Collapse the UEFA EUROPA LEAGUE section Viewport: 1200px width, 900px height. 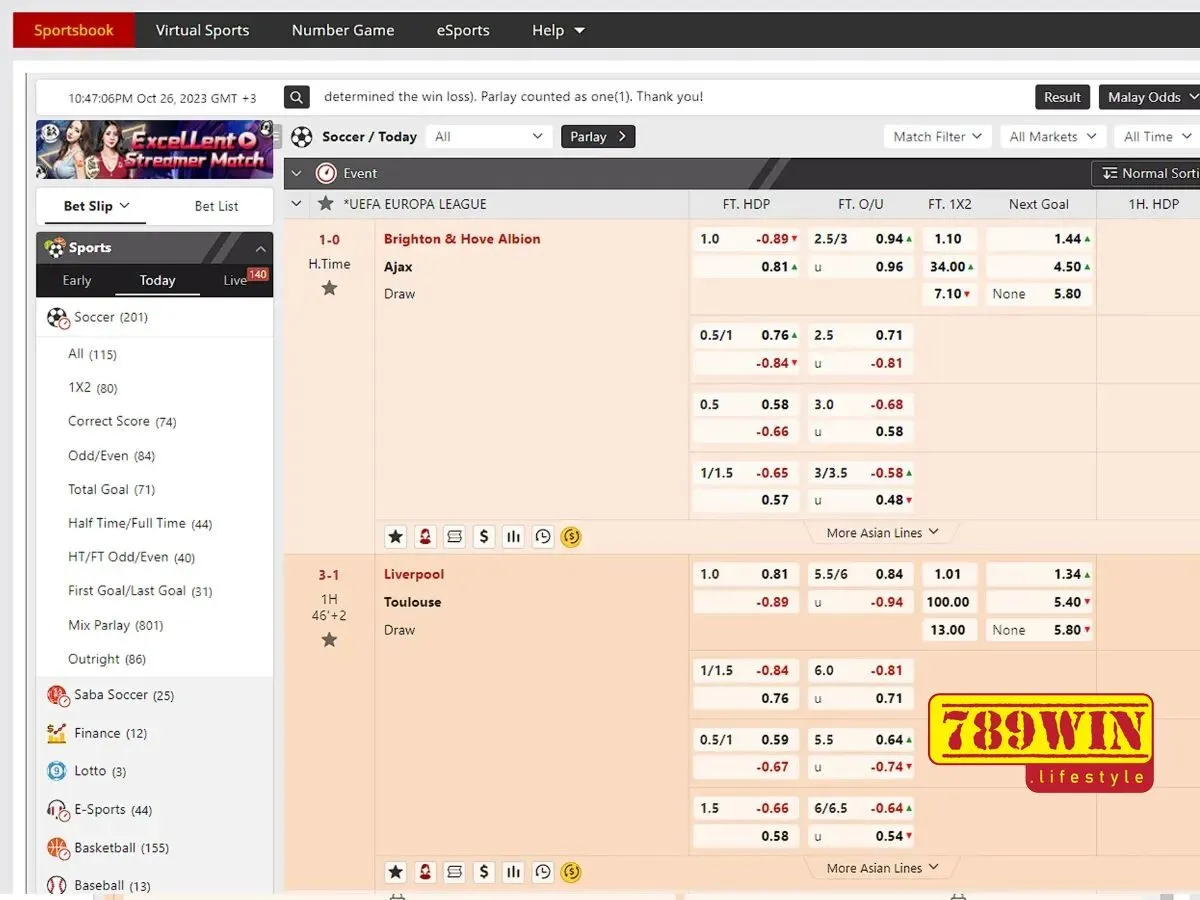pyautogui.click(x=296, y=204)
